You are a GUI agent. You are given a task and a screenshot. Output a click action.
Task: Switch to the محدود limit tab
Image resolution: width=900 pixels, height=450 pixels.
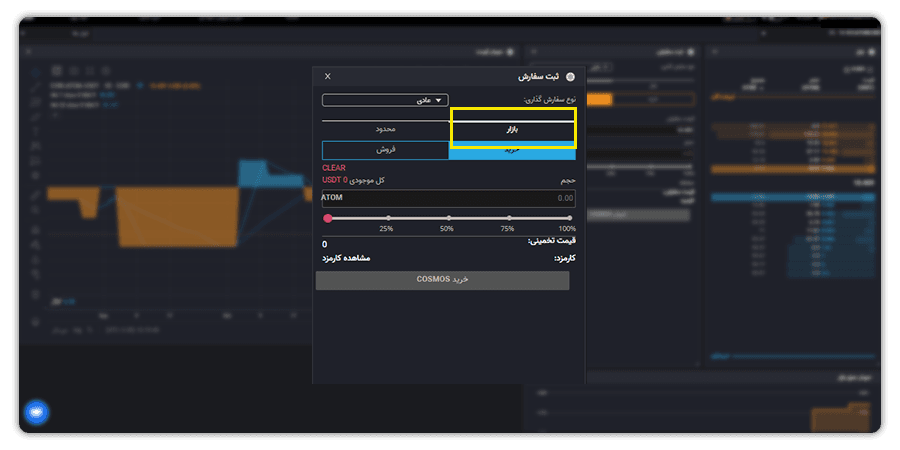tap(385, 129)
